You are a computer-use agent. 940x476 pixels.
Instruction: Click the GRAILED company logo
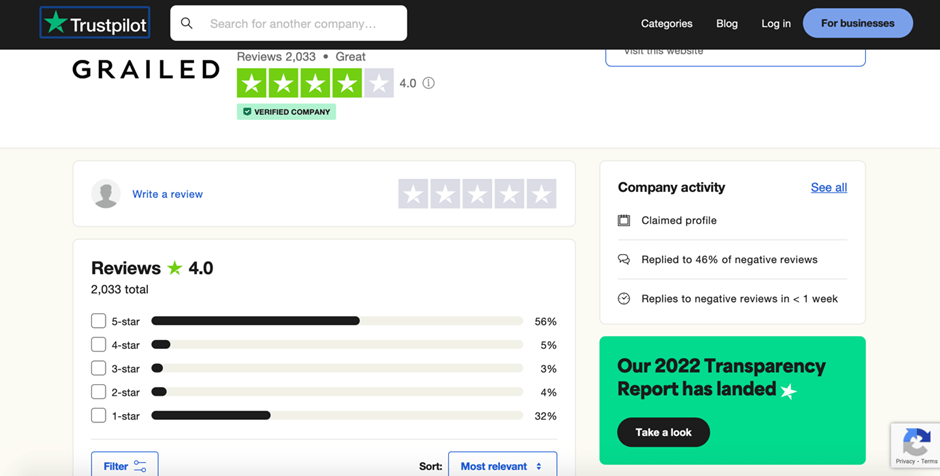click(x=146, y=70)
